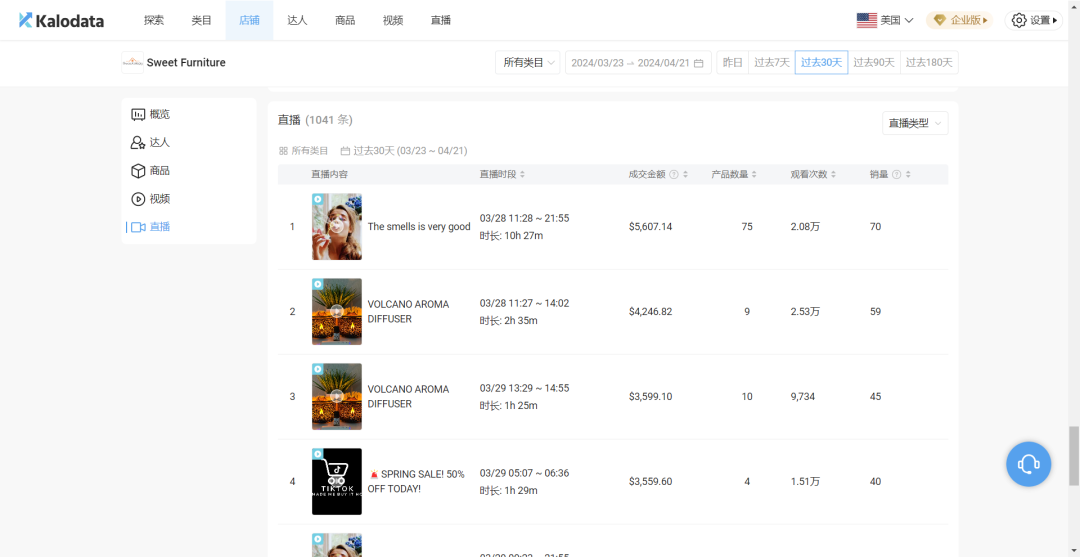Click VOLCANO AROMA DIFFUSER title in row 3
The height and width of the screenshot is (557, 1080).
[x=408, y=397]
